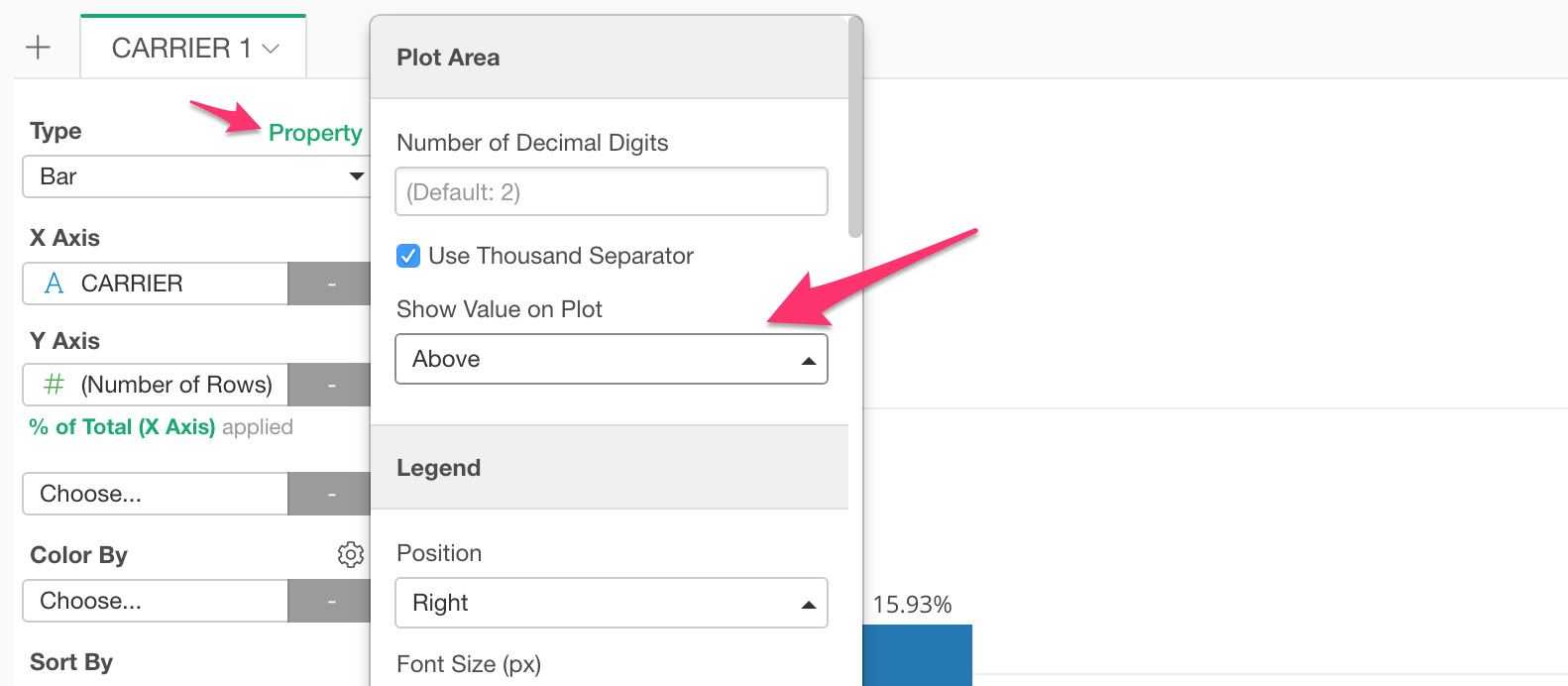
Task: Click the property panel scrollbar
Action: click(855, 129)
